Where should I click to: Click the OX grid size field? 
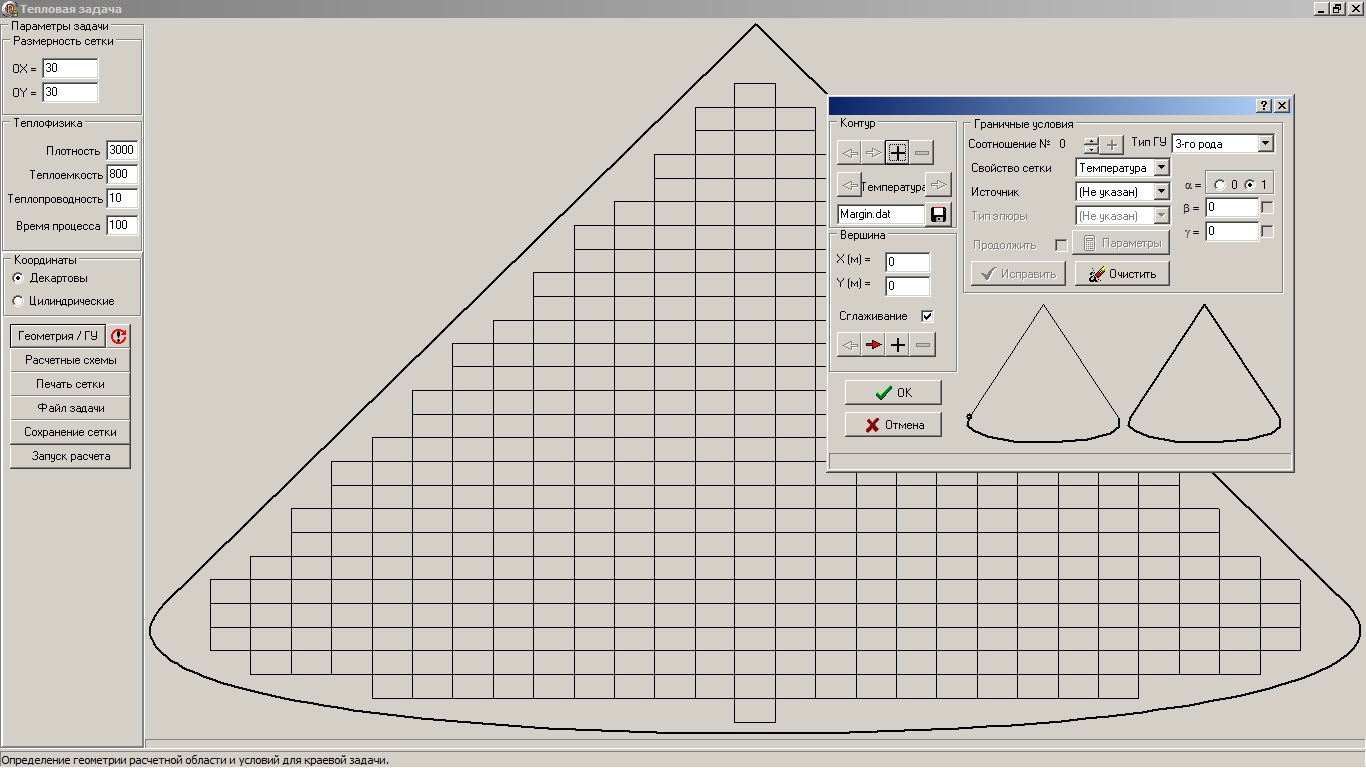point(70,68)
